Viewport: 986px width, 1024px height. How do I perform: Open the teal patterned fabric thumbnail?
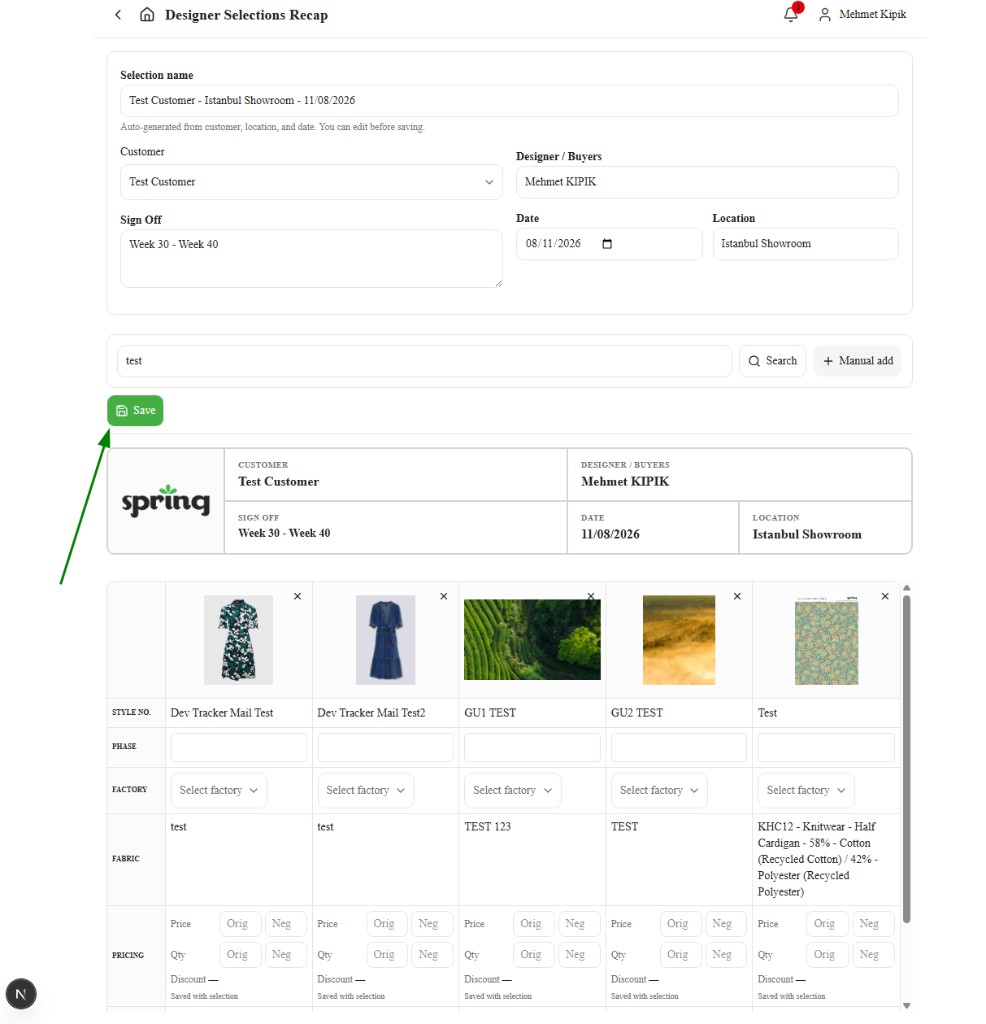click(826, 641)
